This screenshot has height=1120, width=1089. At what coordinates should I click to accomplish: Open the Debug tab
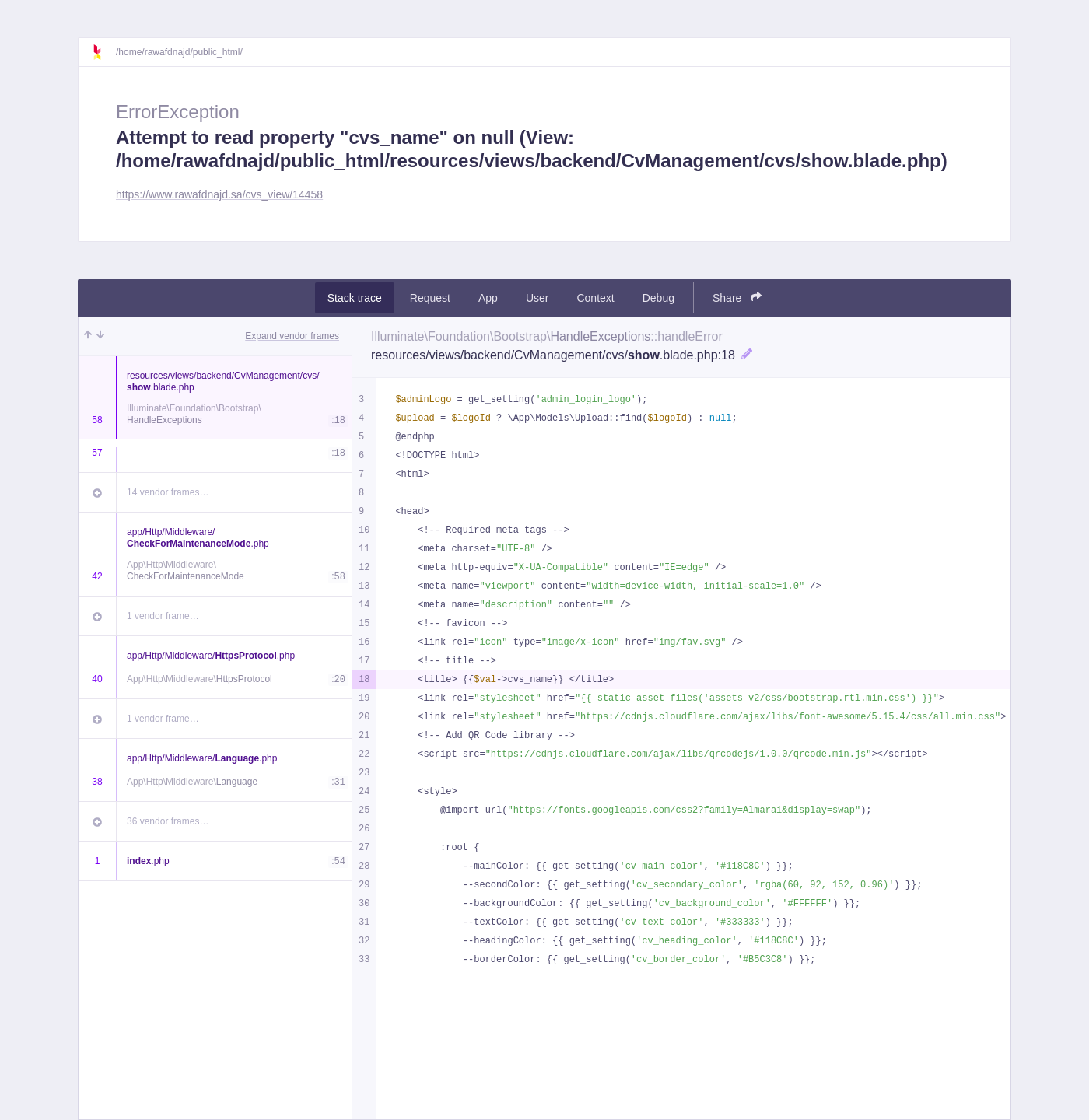tap(658, 298)
